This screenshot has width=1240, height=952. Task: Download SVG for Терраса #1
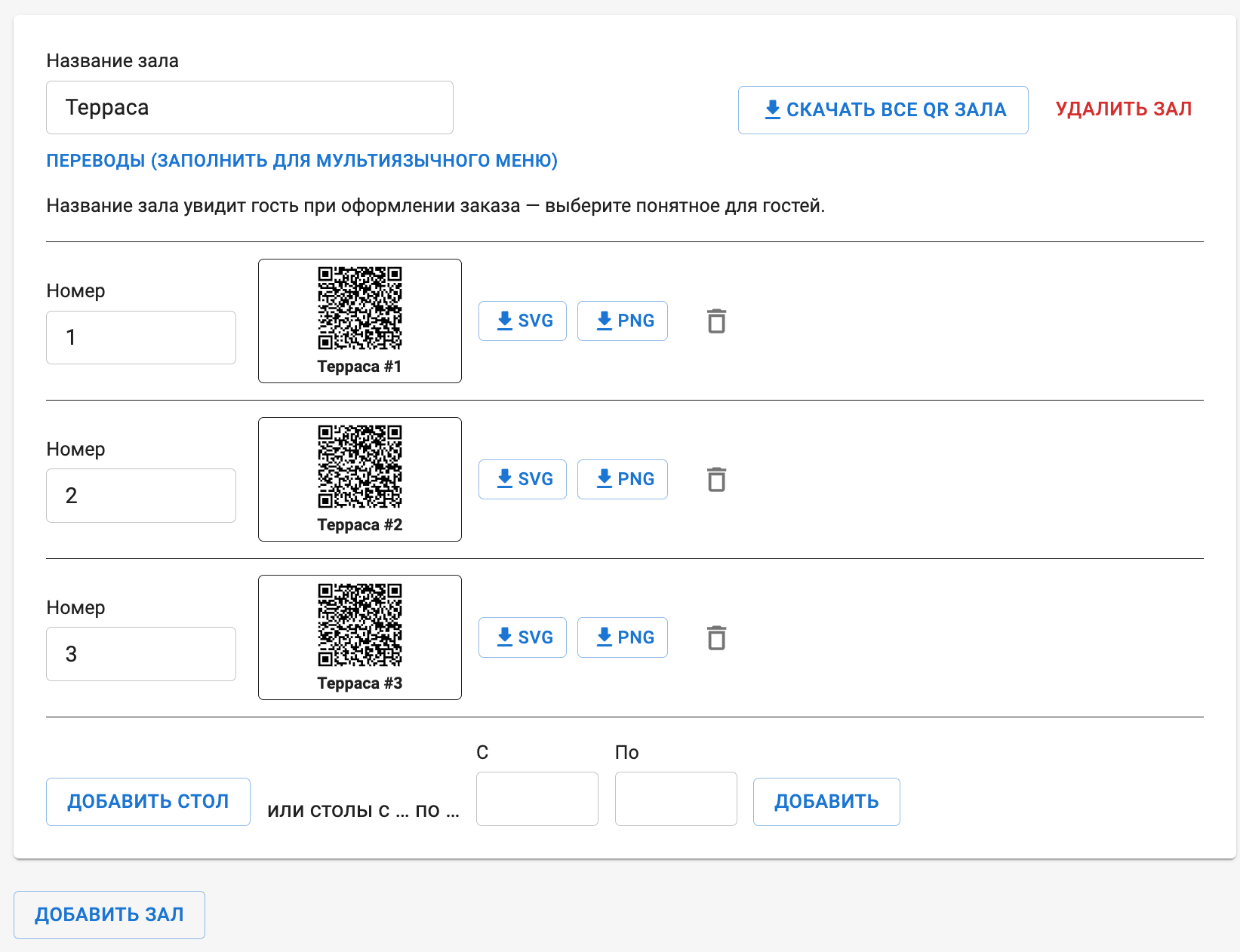pyautogui.click(x=523, y=321)
